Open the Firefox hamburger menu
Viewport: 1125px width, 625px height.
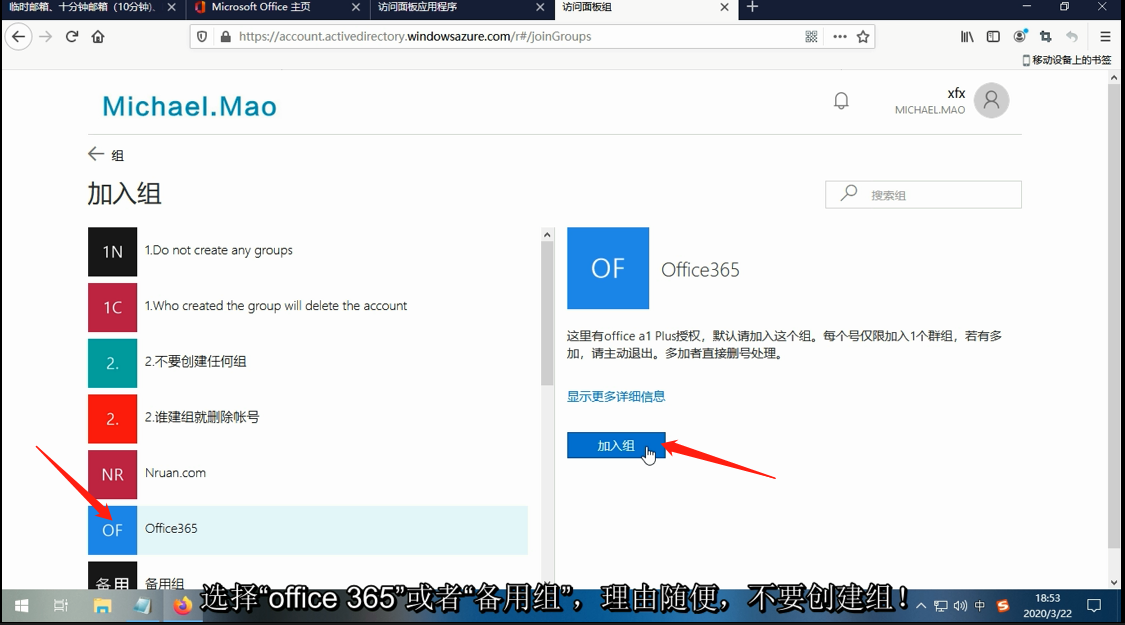pos(1105,37)
